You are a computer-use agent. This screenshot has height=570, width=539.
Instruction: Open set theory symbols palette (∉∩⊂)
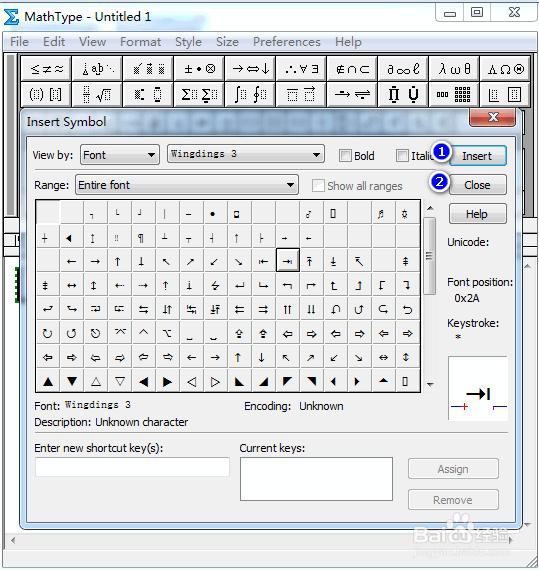(x=352, y=68)
